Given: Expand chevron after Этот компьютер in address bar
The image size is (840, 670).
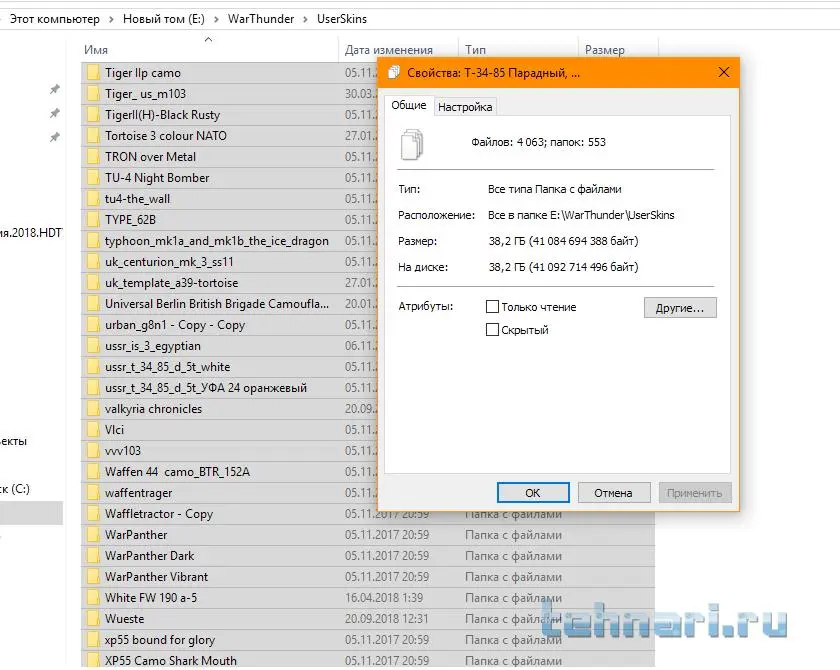Looking at the screenshot, I should tap(111, 19).
